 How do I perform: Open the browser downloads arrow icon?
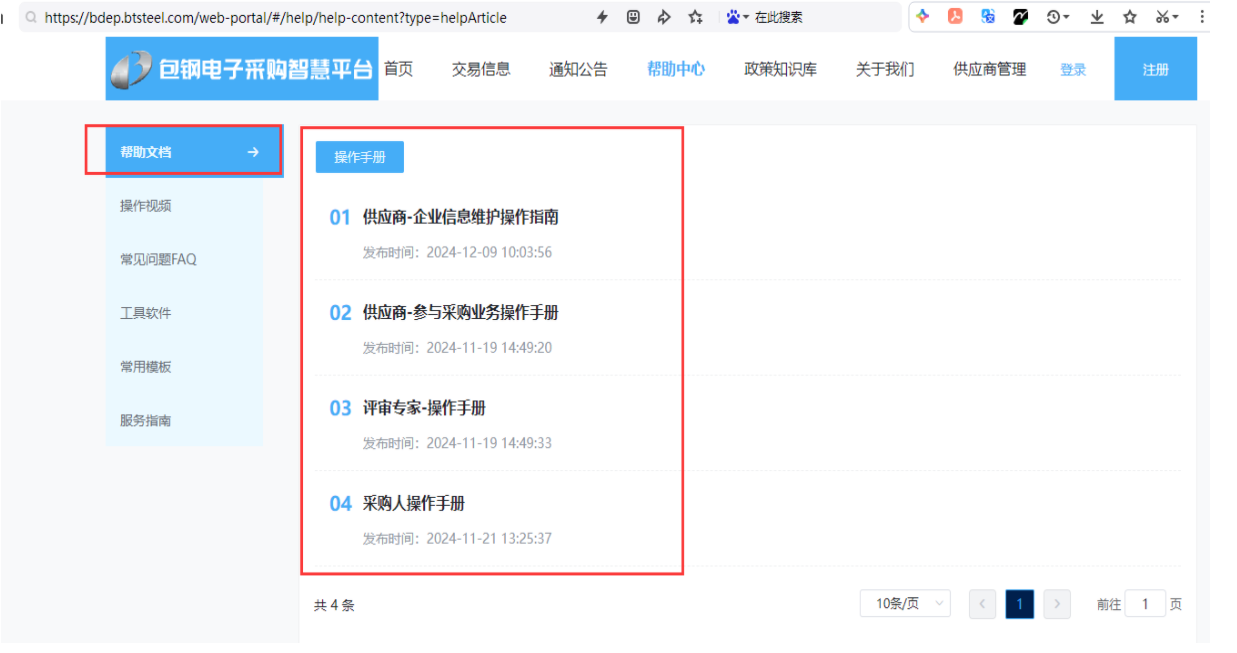tap(1097, 17)
